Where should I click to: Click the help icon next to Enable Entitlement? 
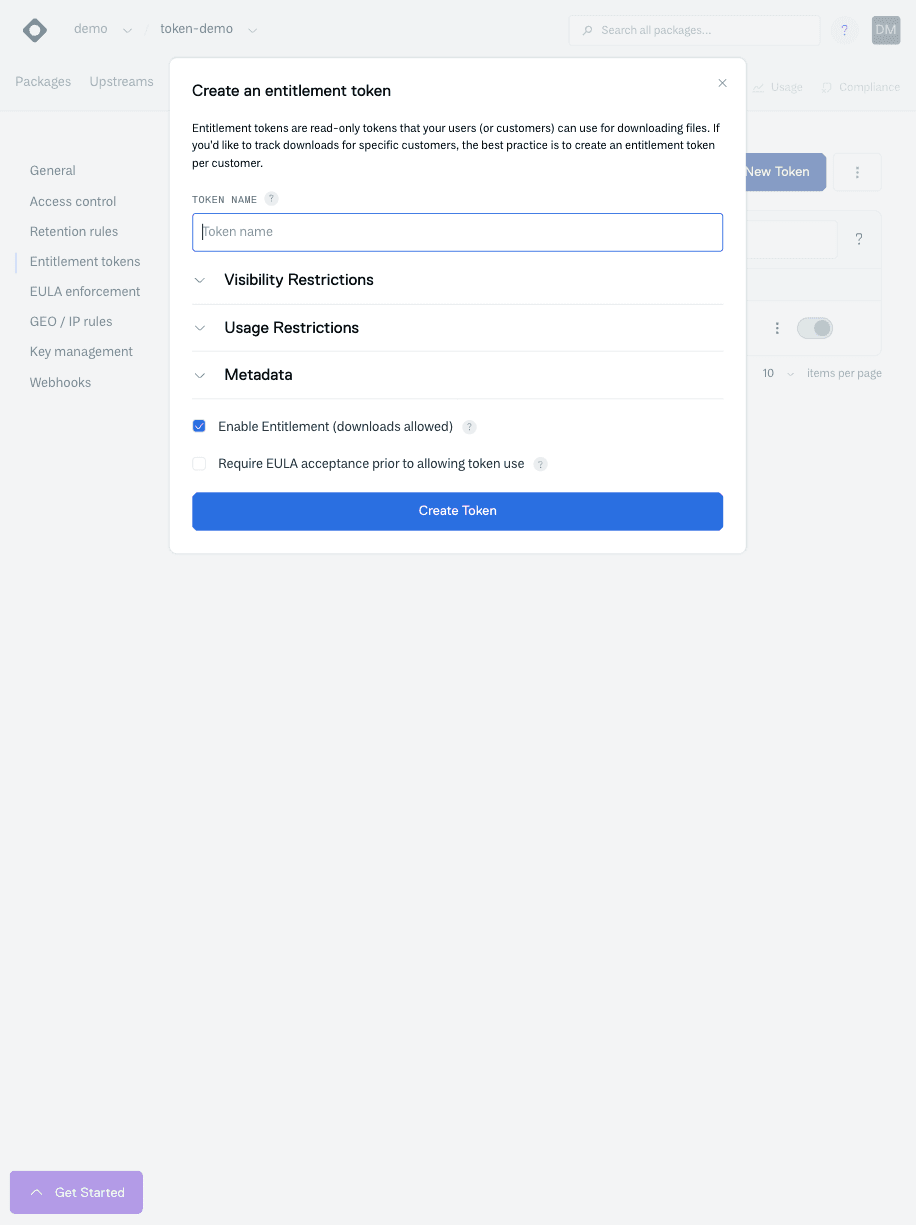coord(469,427)
